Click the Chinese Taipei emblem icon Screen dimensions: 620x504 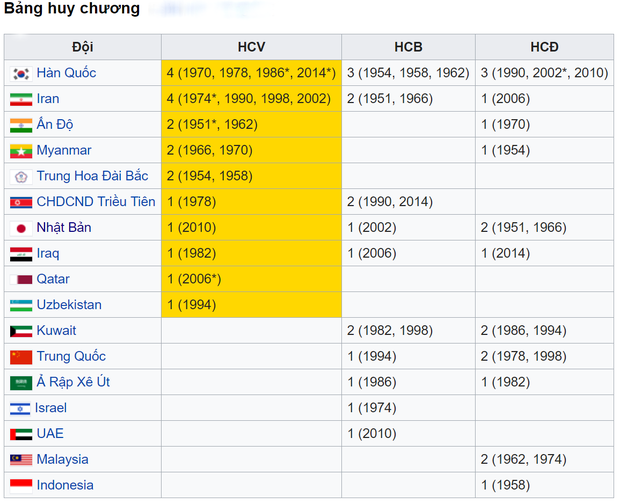tap(21, 176)
